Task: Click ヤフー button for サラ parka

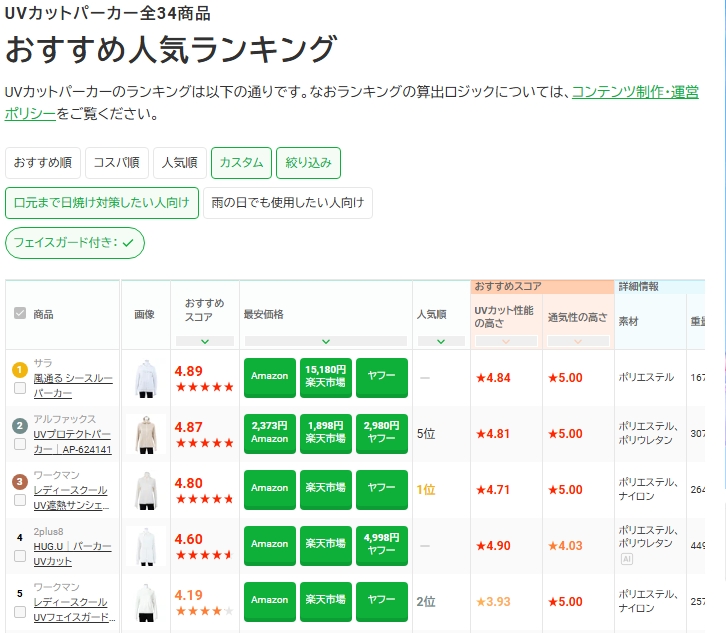Action: pos(382,377)
